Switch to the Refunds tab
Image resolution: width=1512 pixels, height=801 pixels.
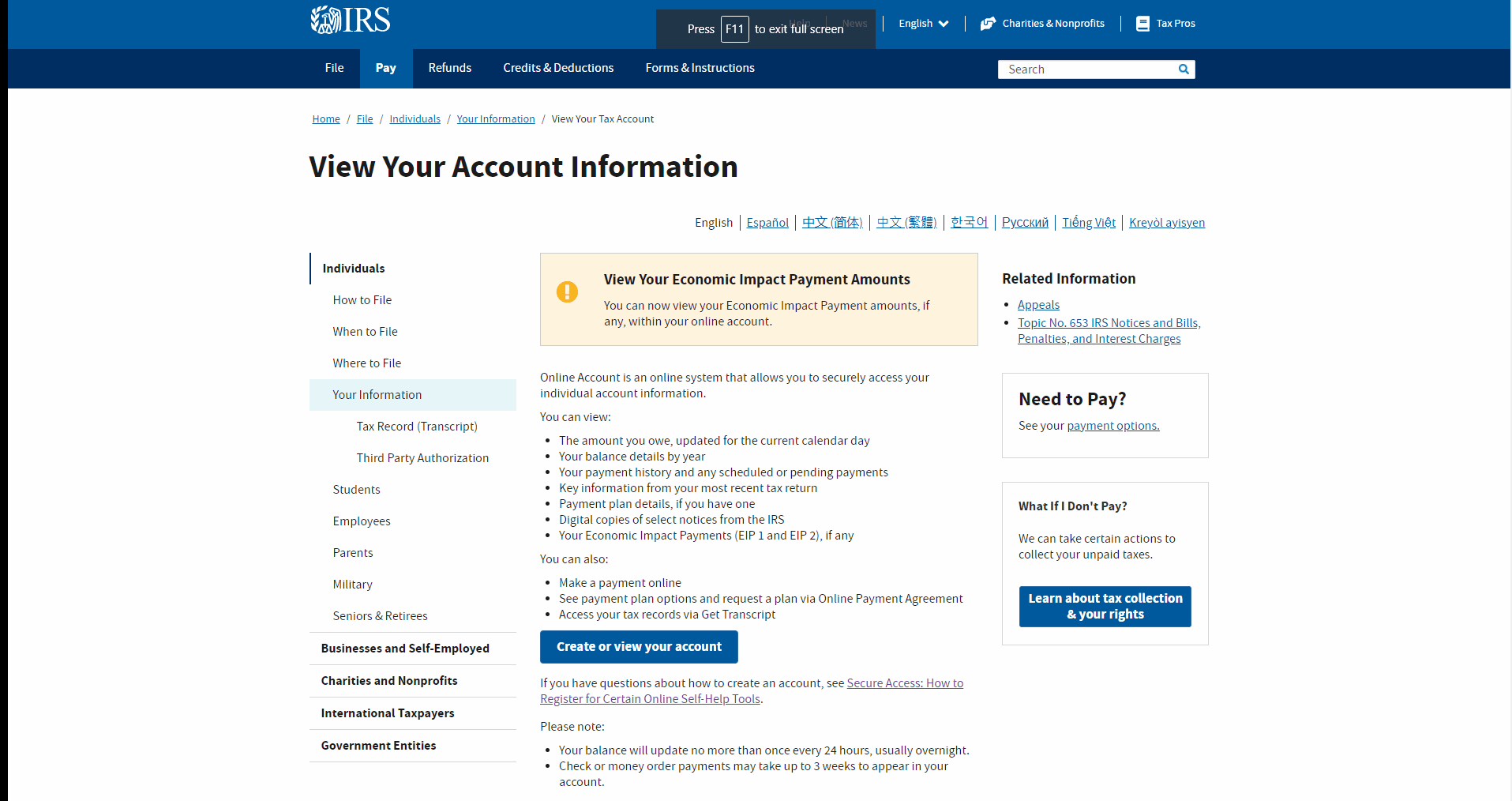click(449, 68)
